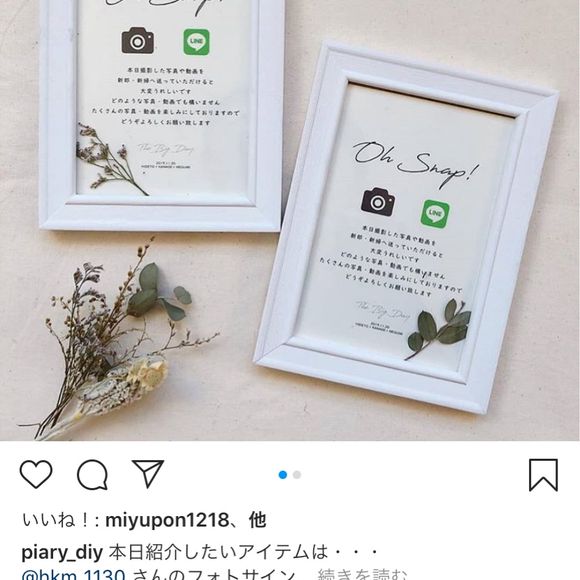The height and width of the screenshot is (580, 580).
Task: Tap green leaf sprig on right frame
Action: (x=438, y=329)
